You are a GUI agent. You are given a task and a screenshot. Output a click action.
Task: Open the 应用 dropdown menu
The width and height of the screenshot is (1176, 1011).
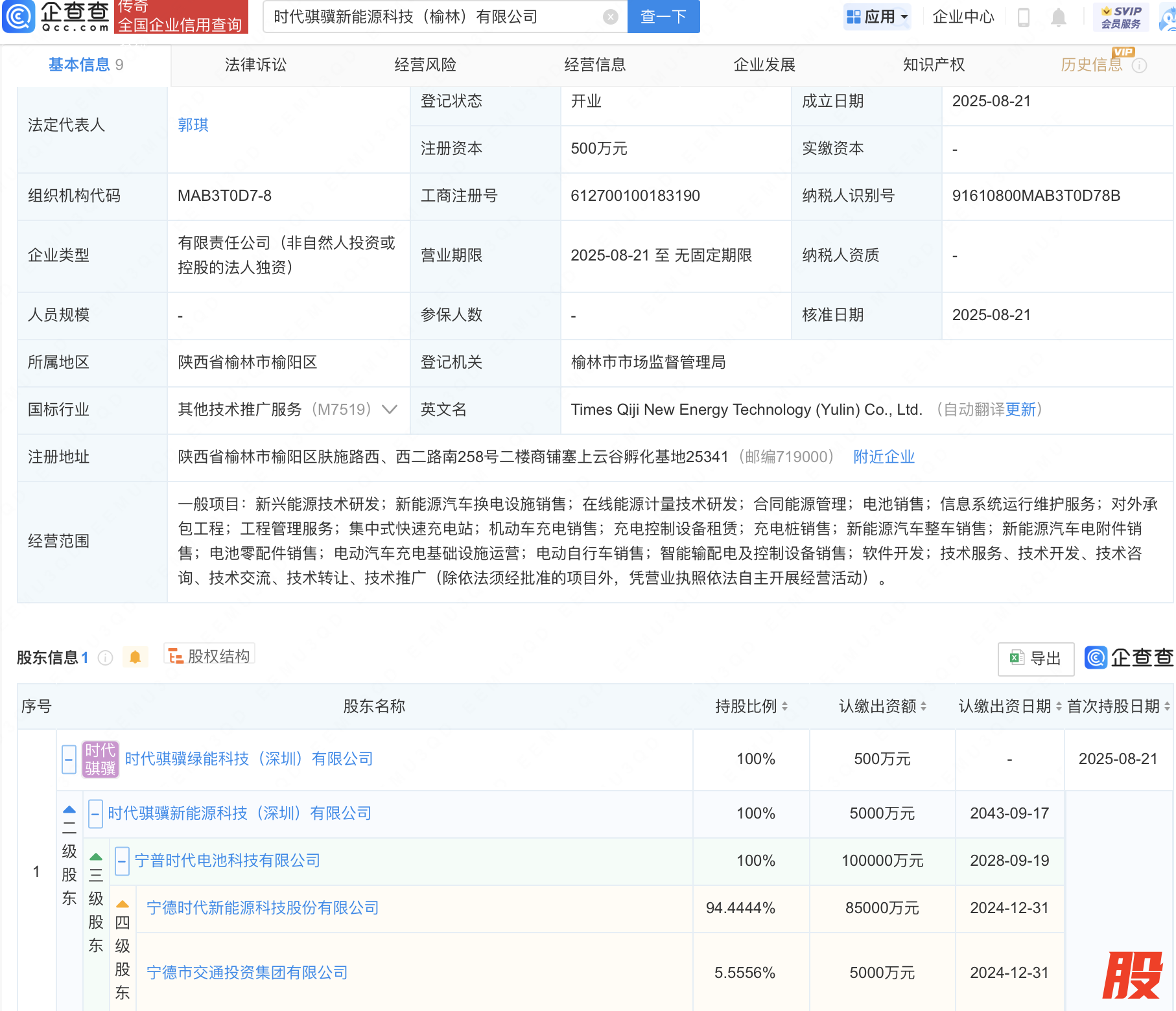click(877, 17)
